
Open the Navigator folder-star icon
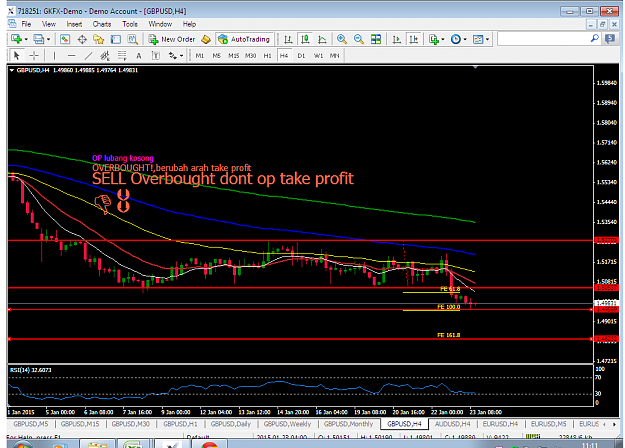(98, 39)
